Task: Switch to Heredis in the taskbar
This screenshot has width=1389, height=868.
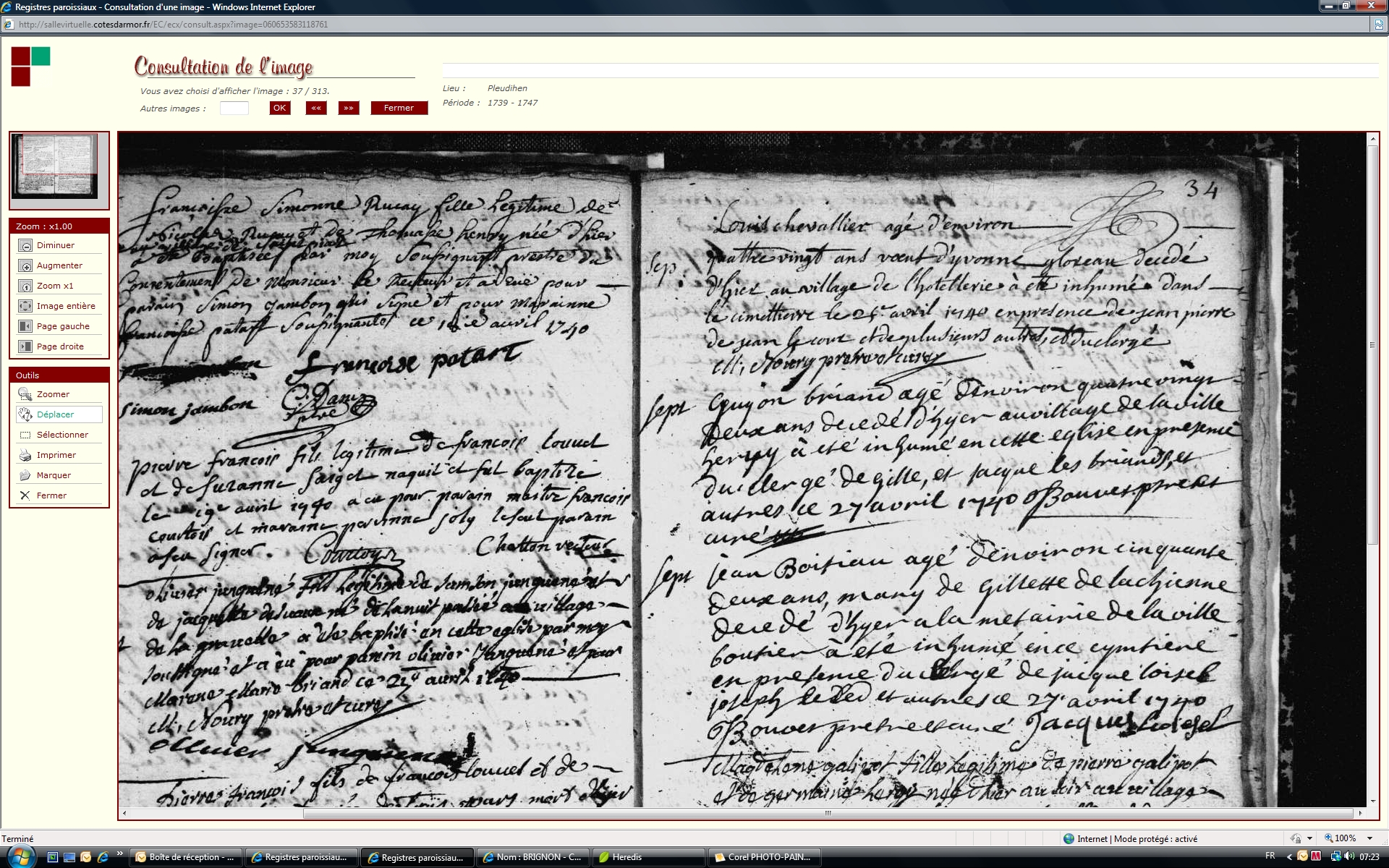Action: pos(626,857)
